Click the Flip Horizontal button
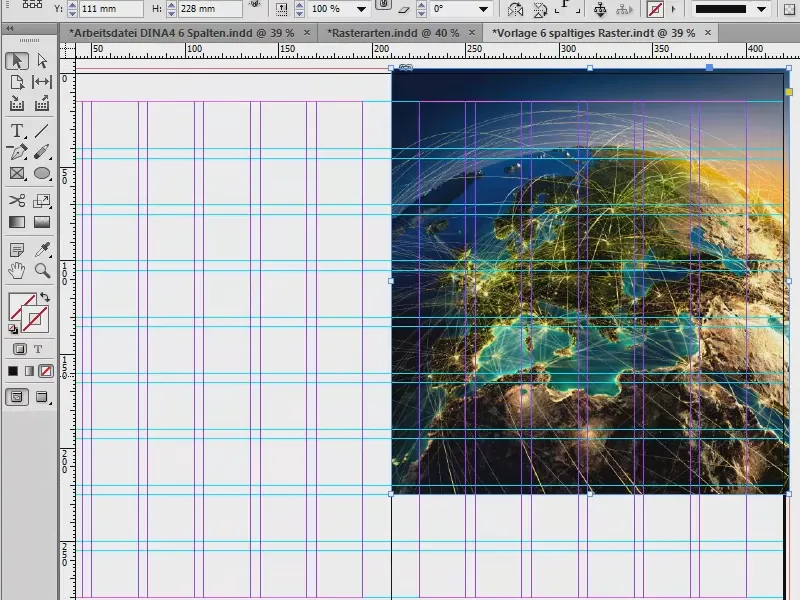This screenshot has width=800, height=600. pos(515,9)
